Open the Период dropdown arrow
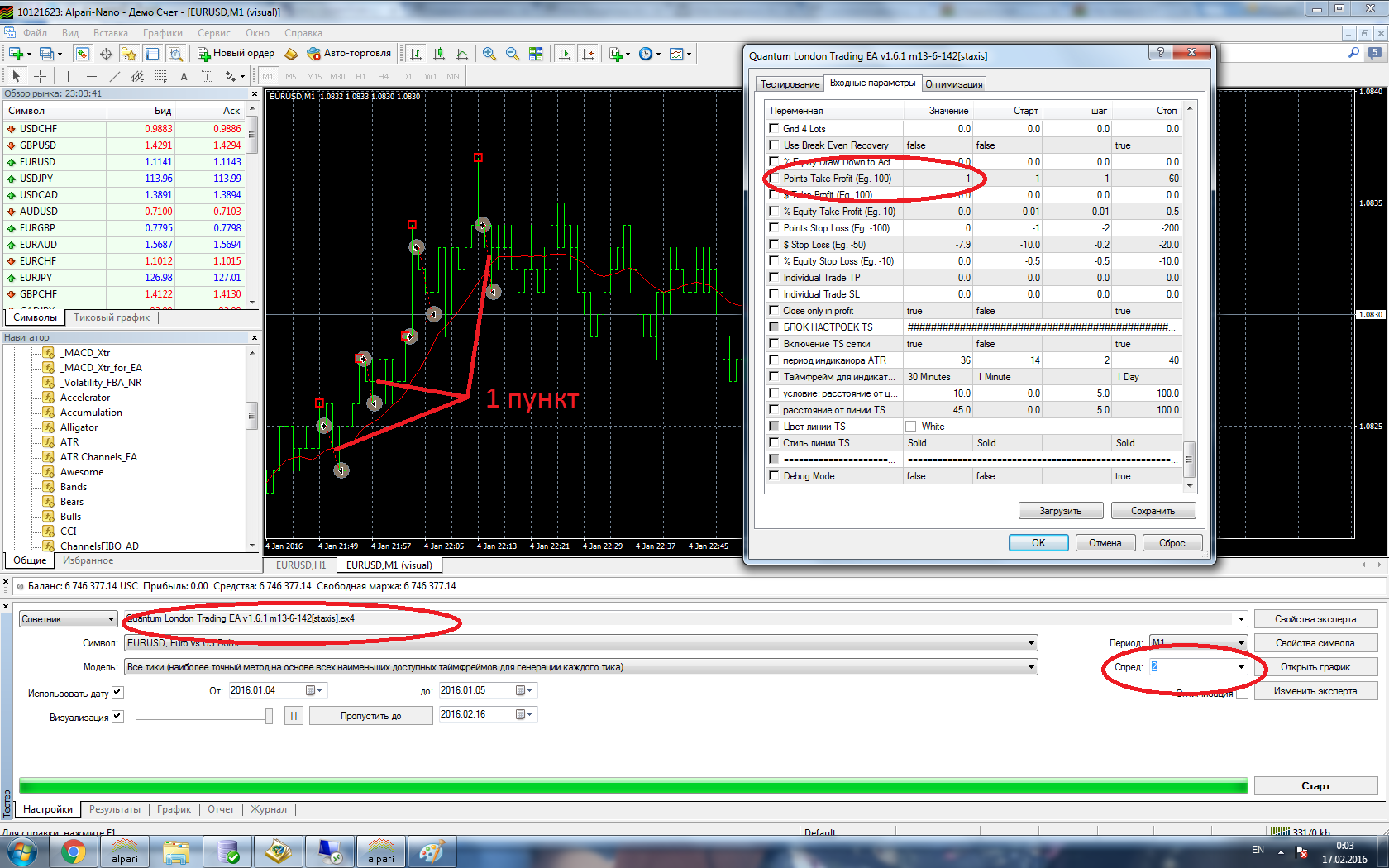Image resolution: width=1389 pixels, height=868 pixels. pos(1241,643)
